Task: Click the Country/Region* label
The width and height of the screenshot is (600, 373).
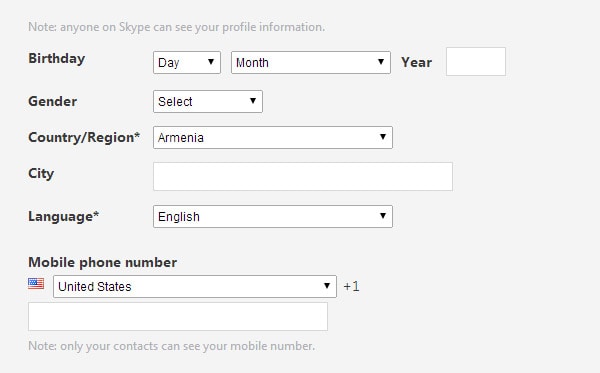Action: coord(84,137)
